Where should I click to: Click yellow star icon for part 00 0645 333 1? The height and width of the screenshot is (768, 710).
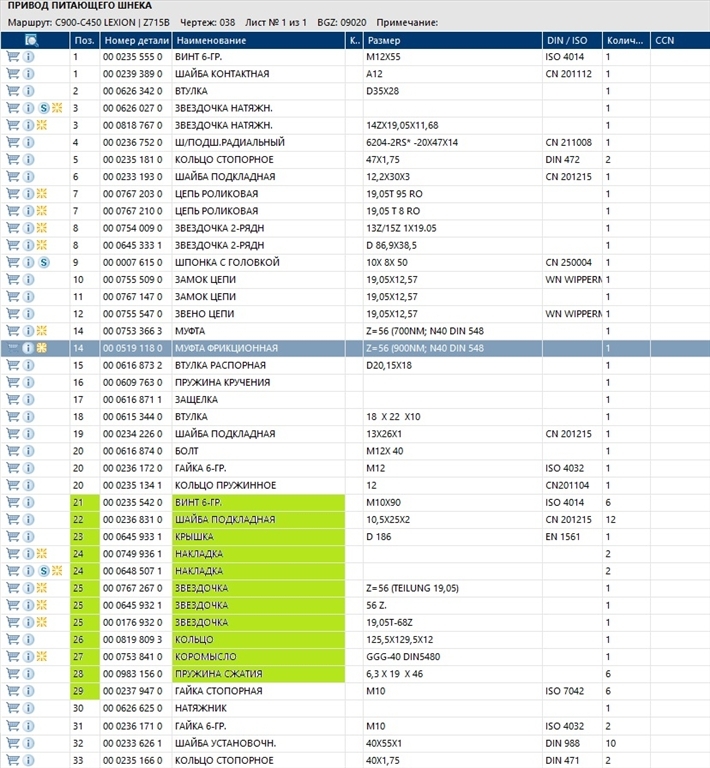(x=42, y=245)
